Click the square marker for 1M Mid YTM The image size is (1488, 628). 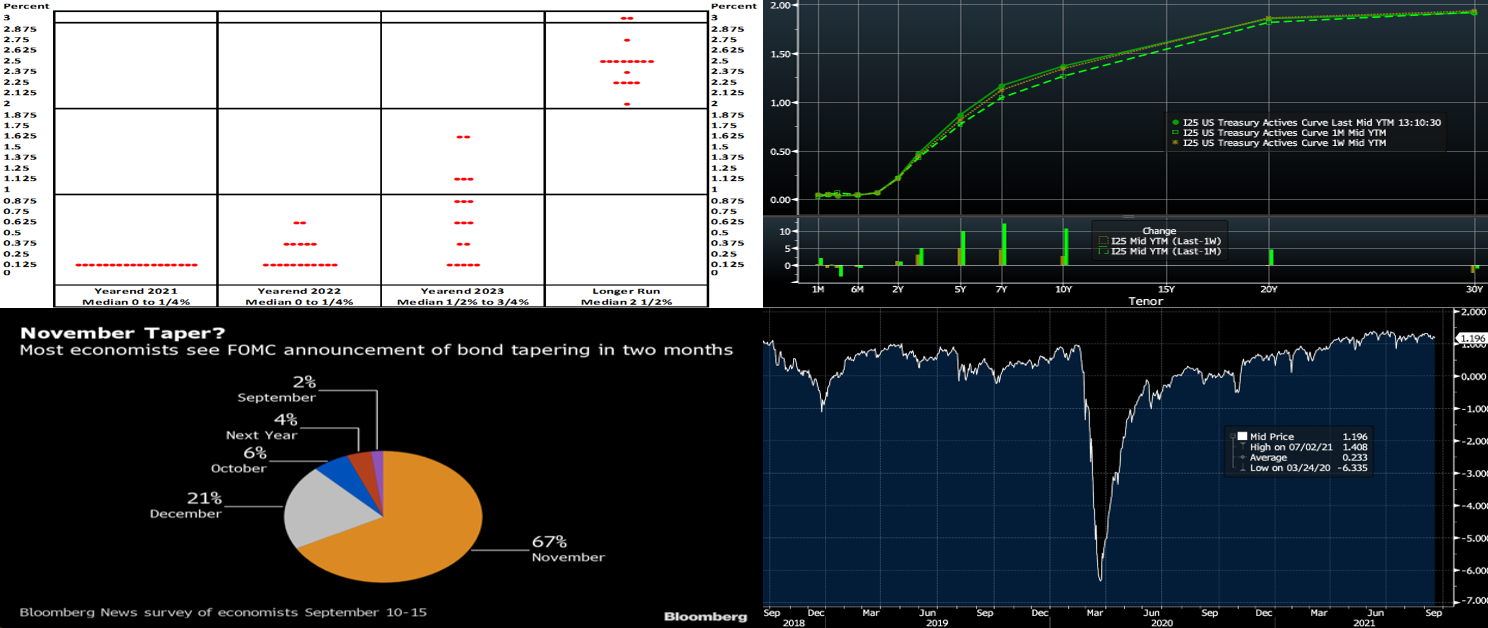[x=1177, y=132]
